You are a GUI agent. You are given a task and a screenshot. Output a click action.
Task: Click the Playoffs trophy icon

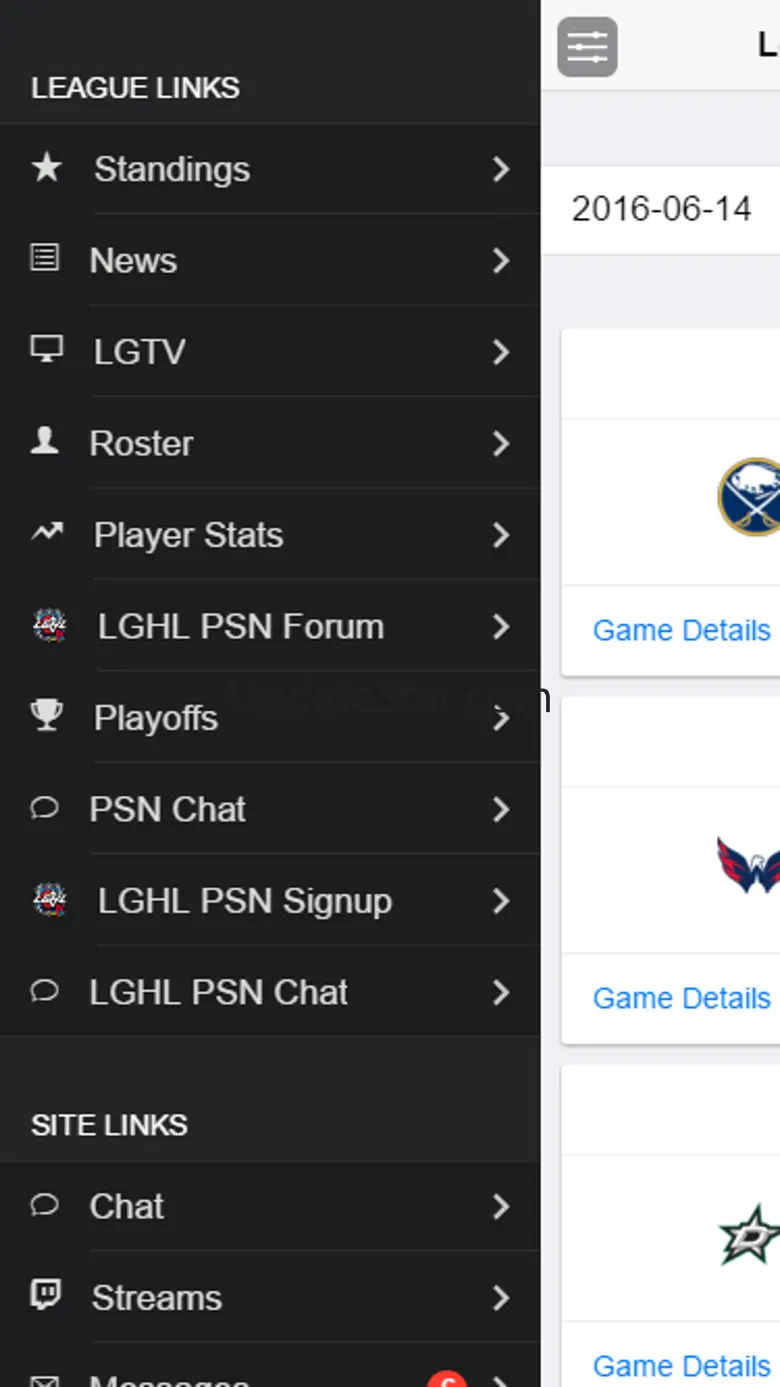pos(46,716)
